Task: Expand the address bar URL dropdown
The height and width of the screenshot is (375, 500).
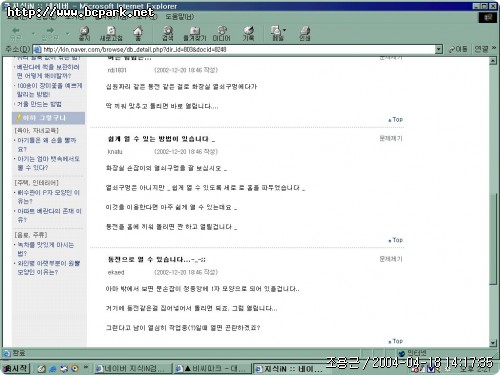Action: pos(439,49)
